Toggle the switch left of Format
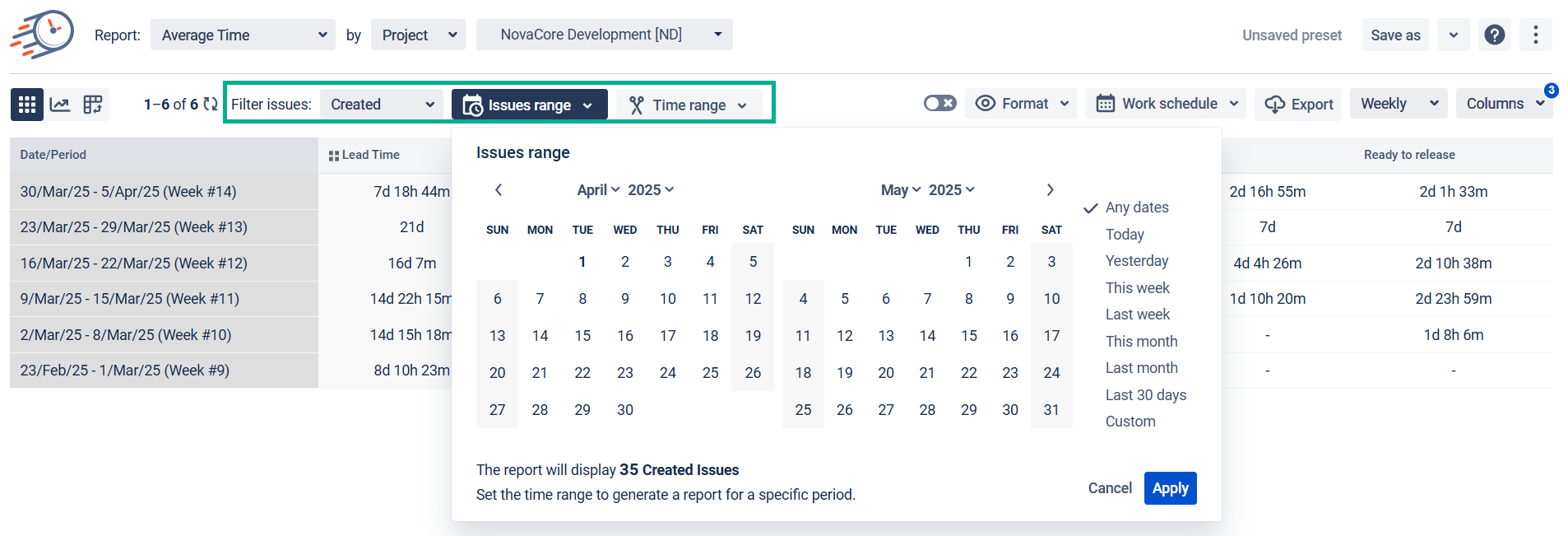 pos(939,104)
